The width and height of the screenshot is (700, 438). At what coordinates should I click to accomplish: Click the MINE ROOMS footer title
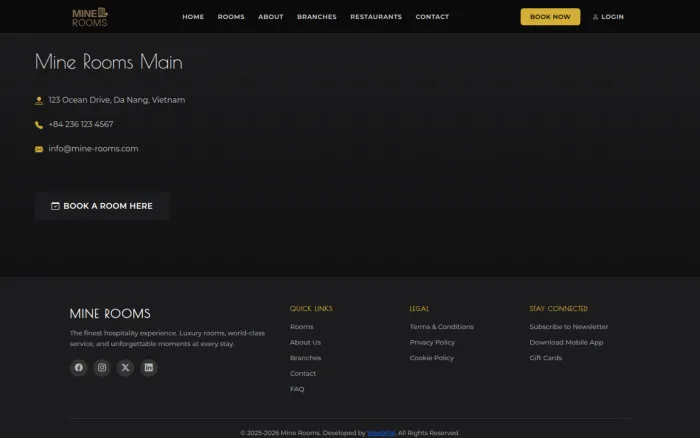[x=110, y=313]
